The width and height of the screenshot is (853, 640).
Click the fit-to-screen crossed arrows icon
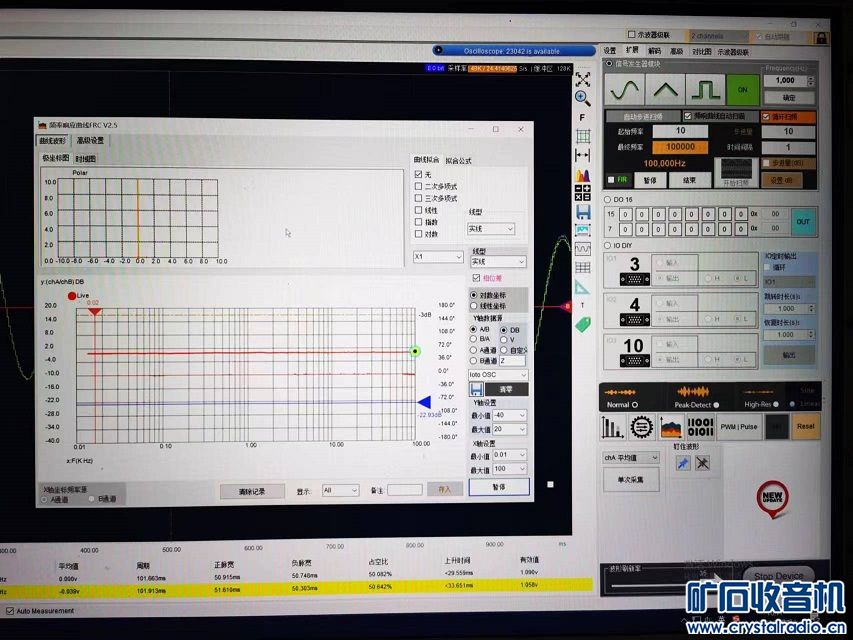pyautogui.click(x=583, y=79)
